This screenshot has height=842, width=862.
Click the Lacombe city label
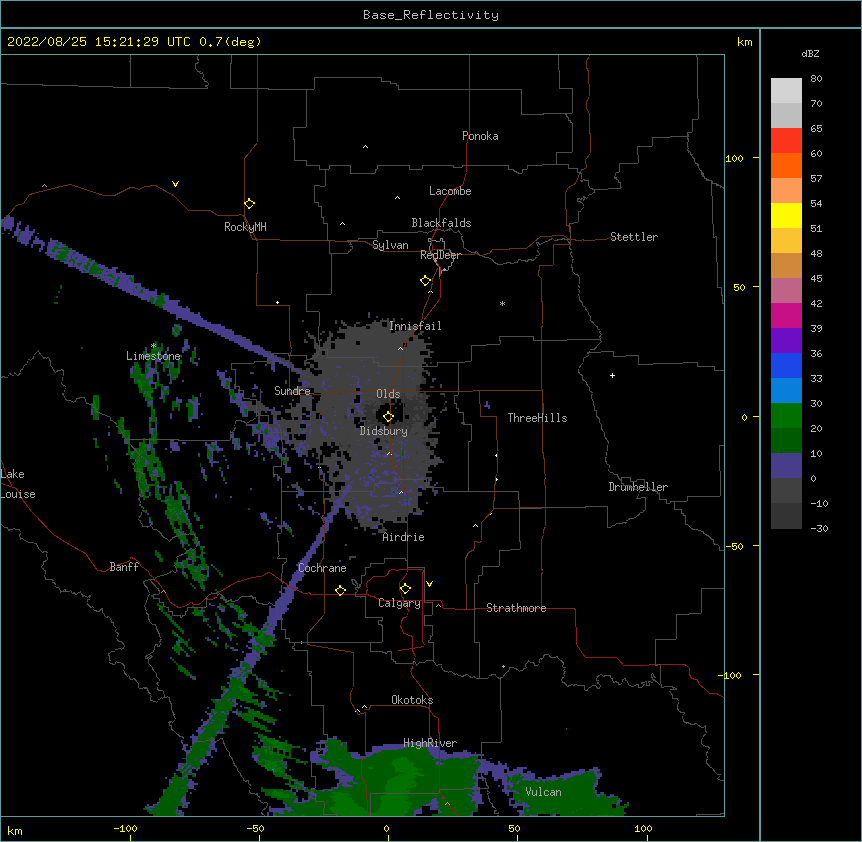tap(450, 191)
